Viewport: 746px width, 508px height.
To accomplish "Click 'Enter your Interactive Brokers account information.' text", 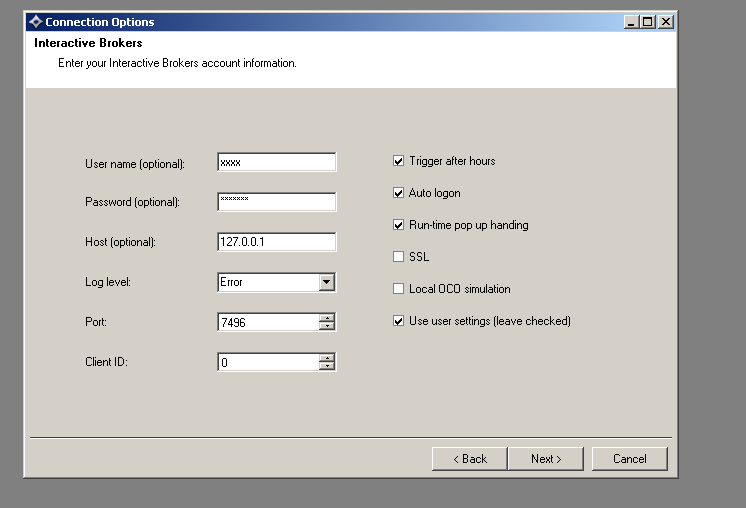I will pos(177,63).
